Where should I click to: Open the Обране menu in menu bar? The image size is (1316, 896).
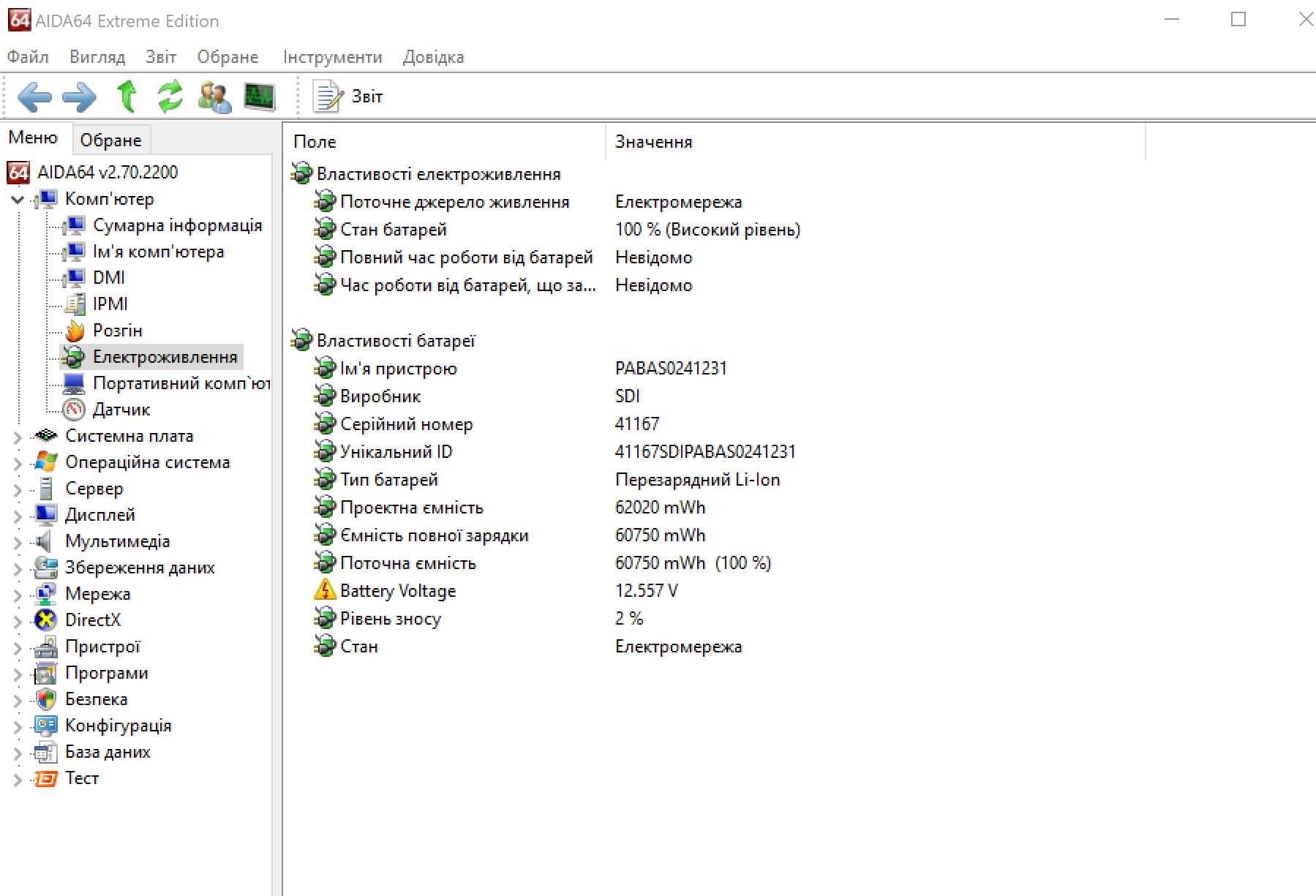pyautogui.click(x=228, y=57)
